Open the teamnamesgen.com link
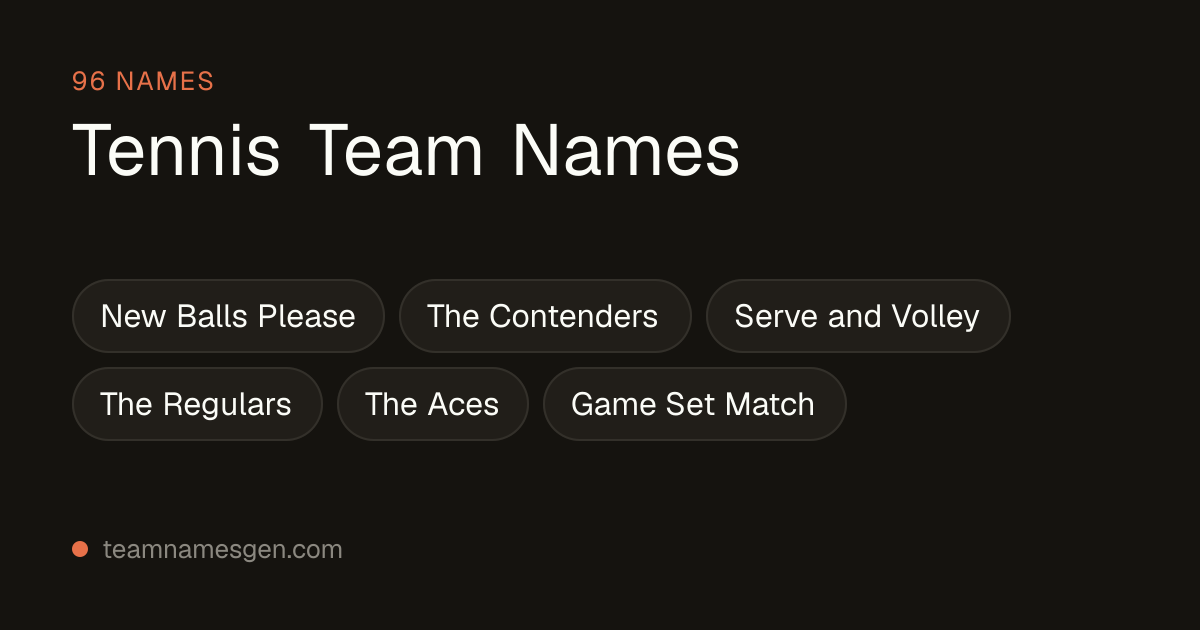 tap(222, 549)
